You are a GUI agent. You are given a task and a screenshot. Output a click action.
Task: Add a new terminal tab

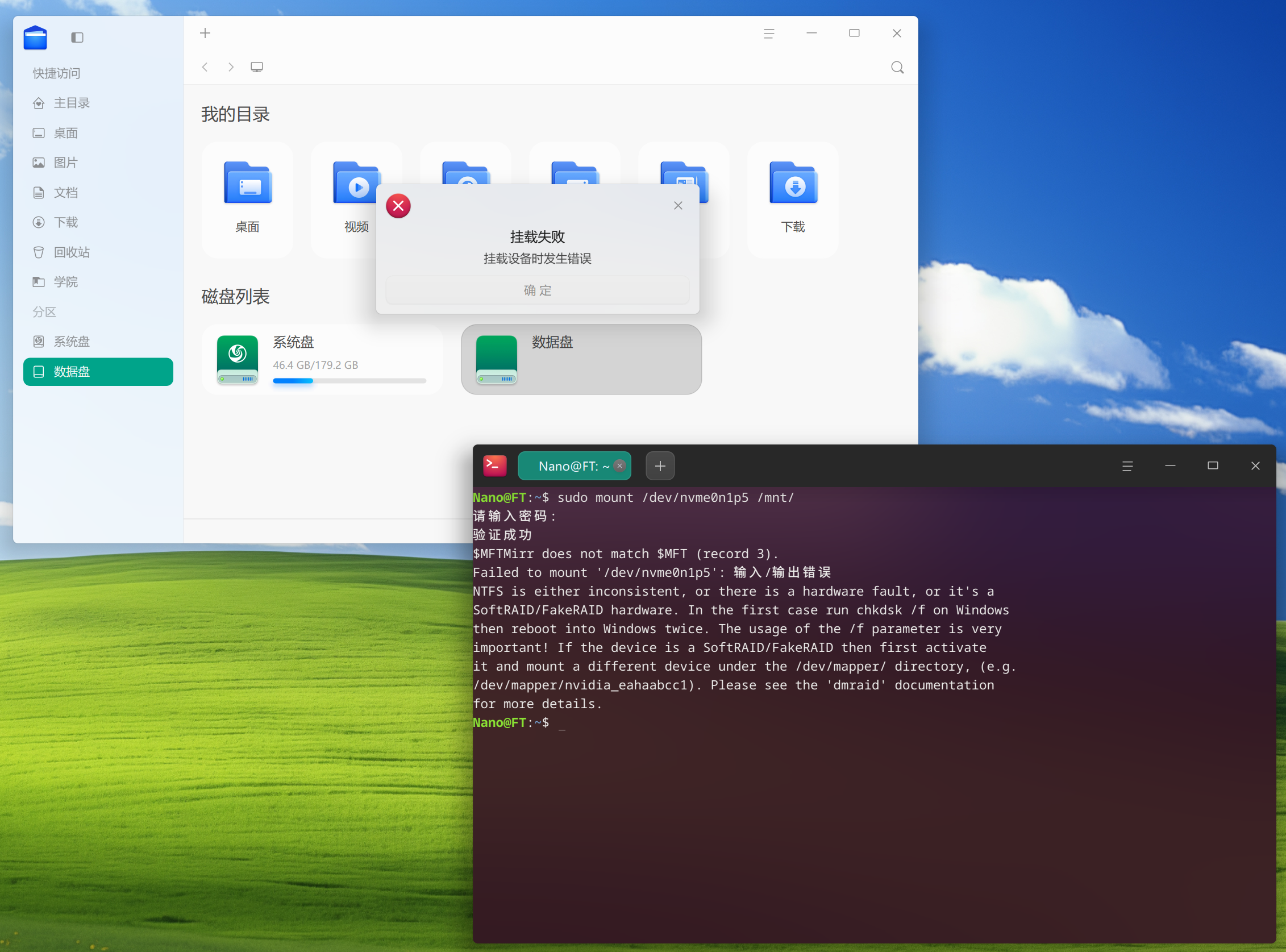(x=660, y=465)
